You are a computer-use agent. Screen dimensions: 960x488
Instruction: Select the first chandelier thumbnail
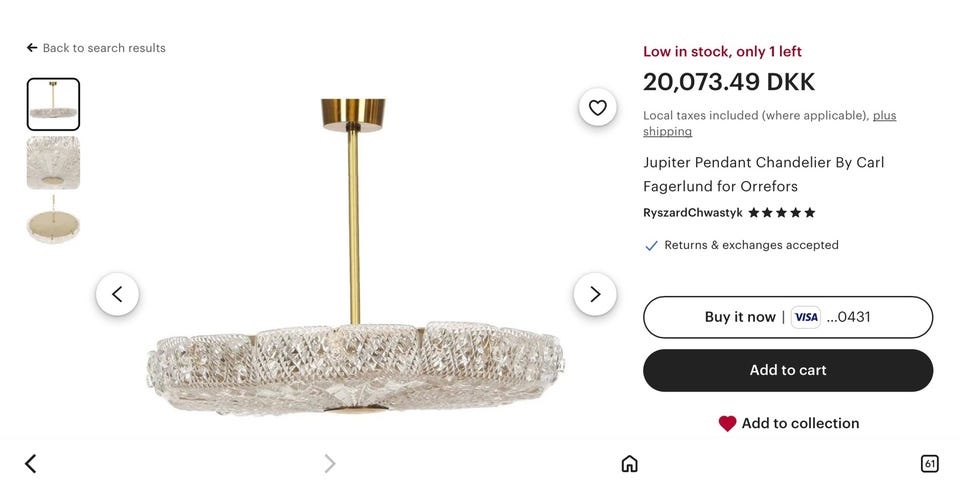tap(53, 104)
